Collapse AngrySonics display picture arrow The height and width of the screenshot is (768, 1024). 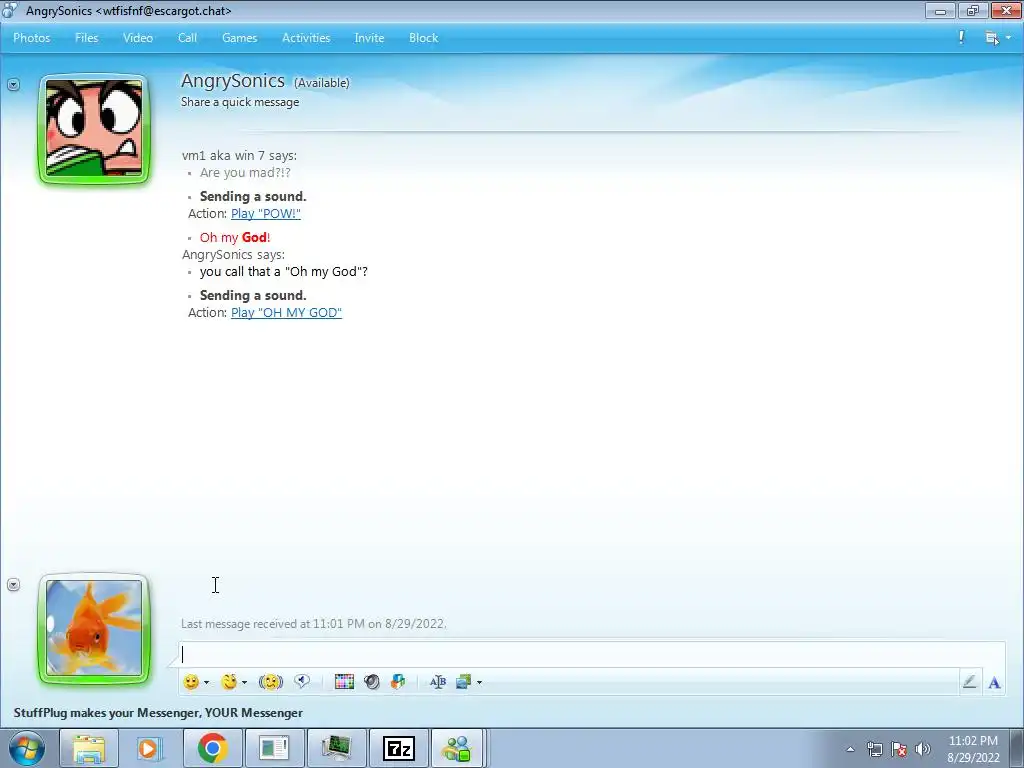coord(14,84)
